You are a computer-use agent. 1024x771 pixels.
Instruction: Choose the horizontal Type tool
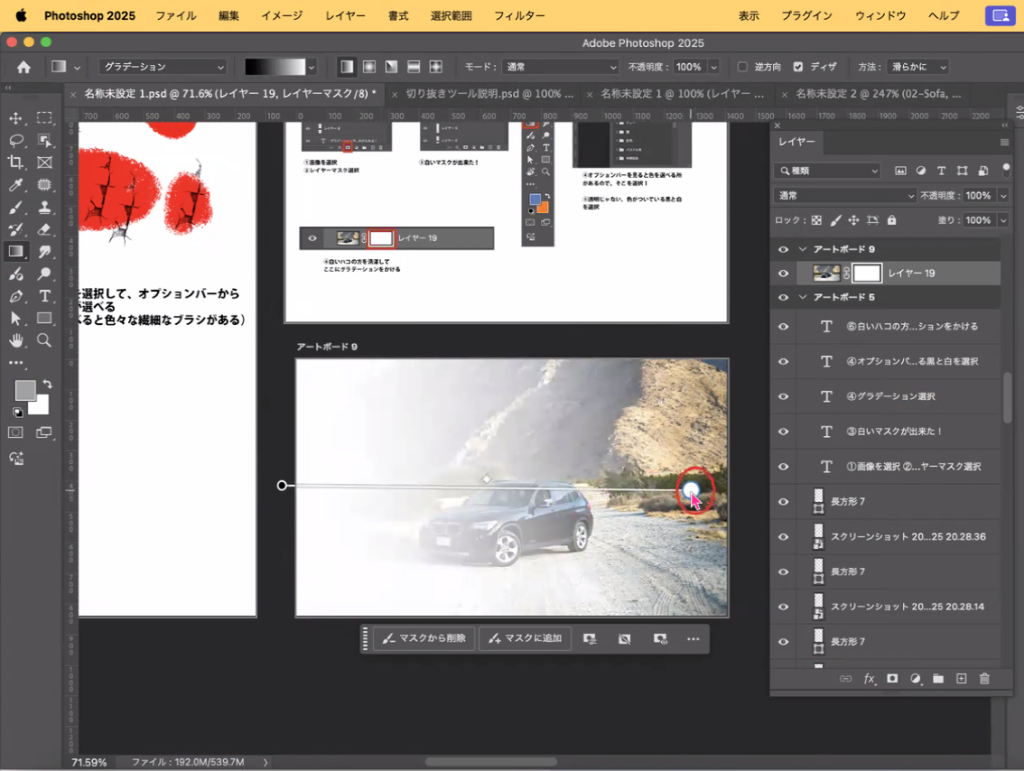tap(45, 296)
